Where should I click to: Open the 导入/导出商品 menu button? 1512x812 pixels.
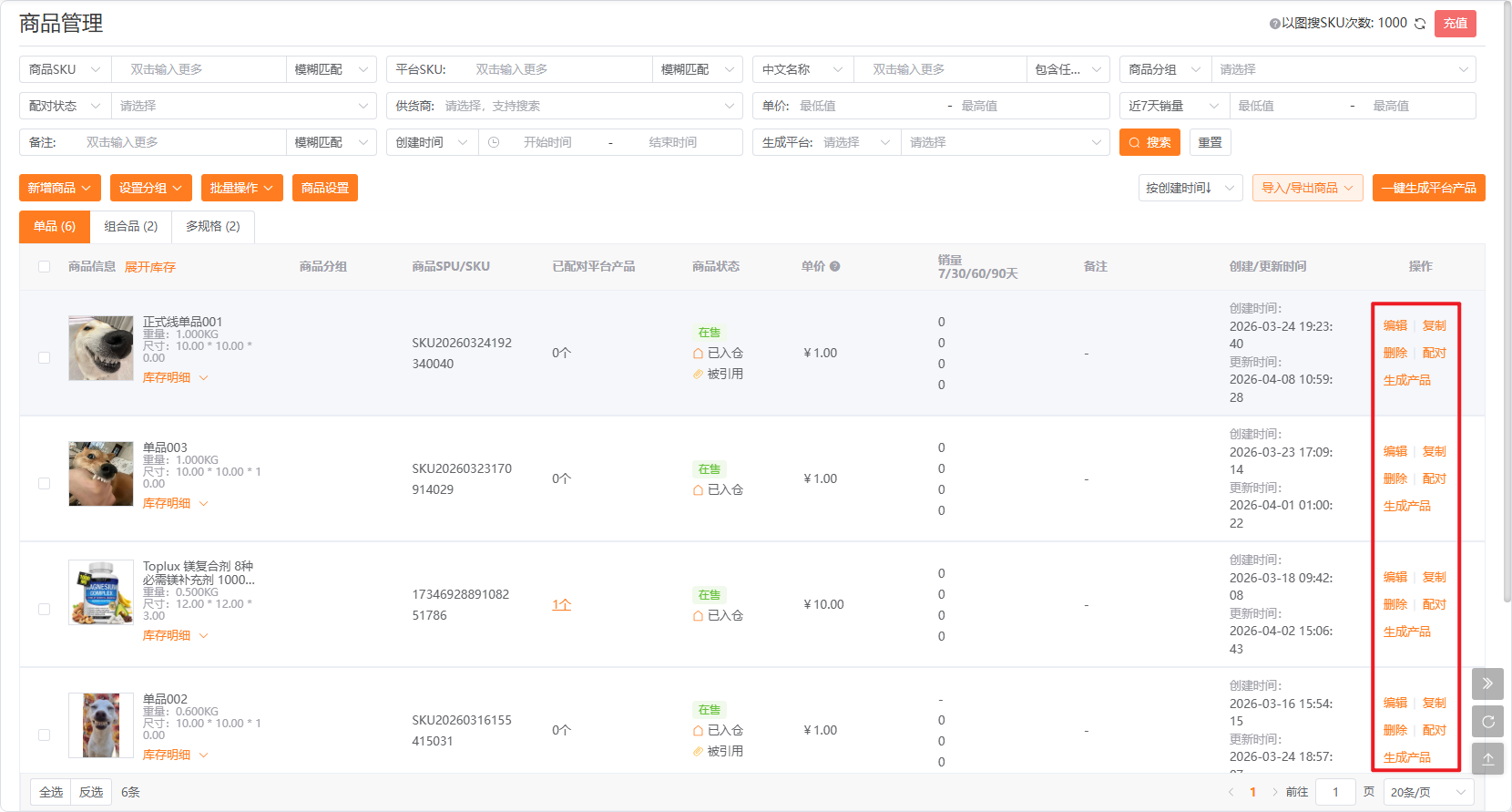[1308, 188]
